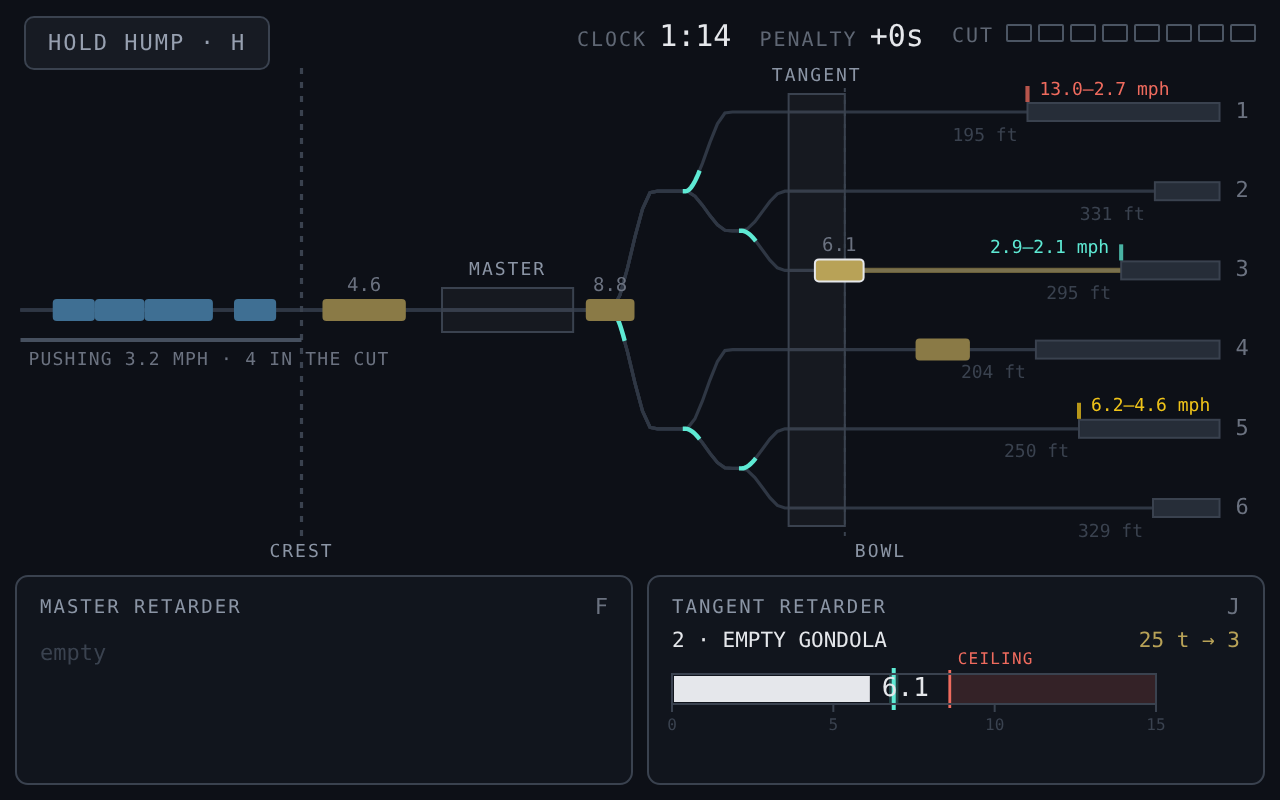Click the '2 · EMPTY GONDOLA' car label
Image resolution: width=1280 pixels, height=800 pixels.
779,640
